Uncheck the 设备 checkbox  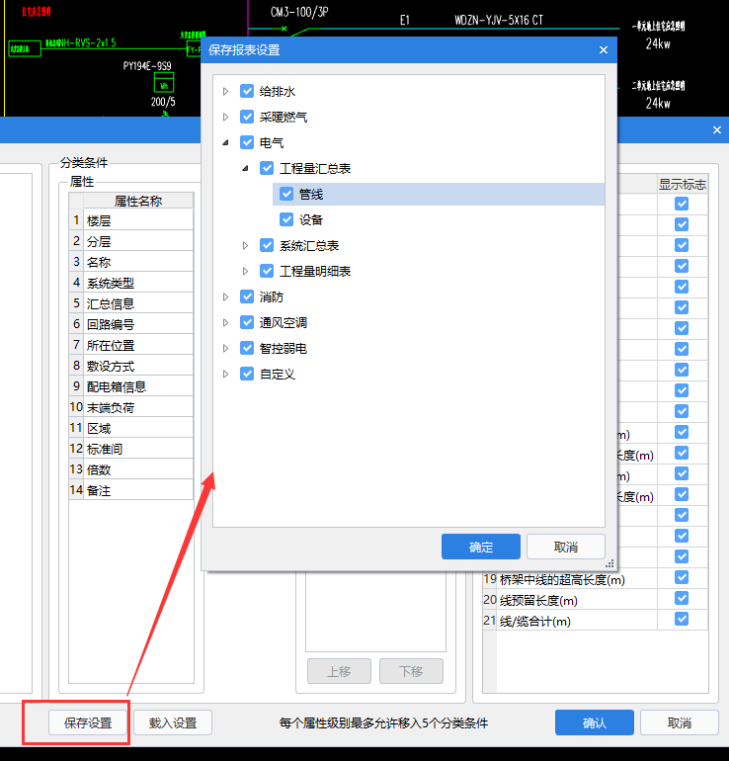[x=287, y=220]
